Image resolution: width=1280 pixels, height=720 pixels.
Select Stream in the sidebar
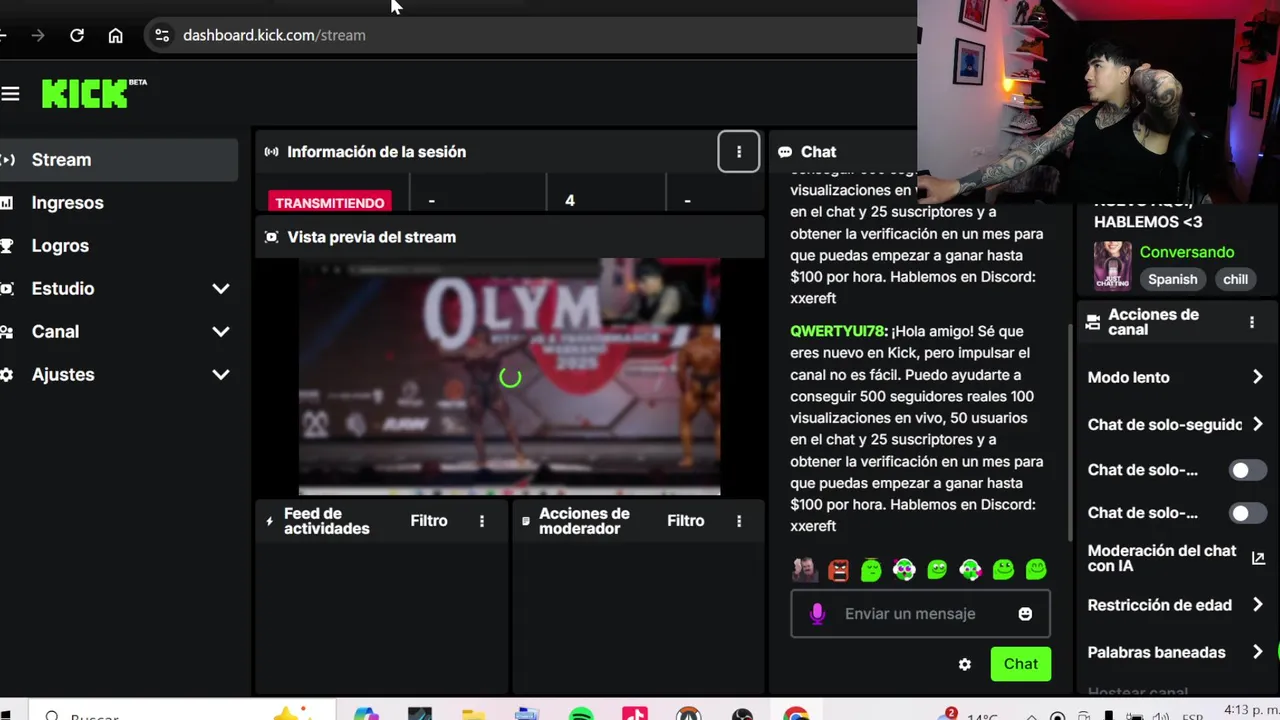coord(117,160)
